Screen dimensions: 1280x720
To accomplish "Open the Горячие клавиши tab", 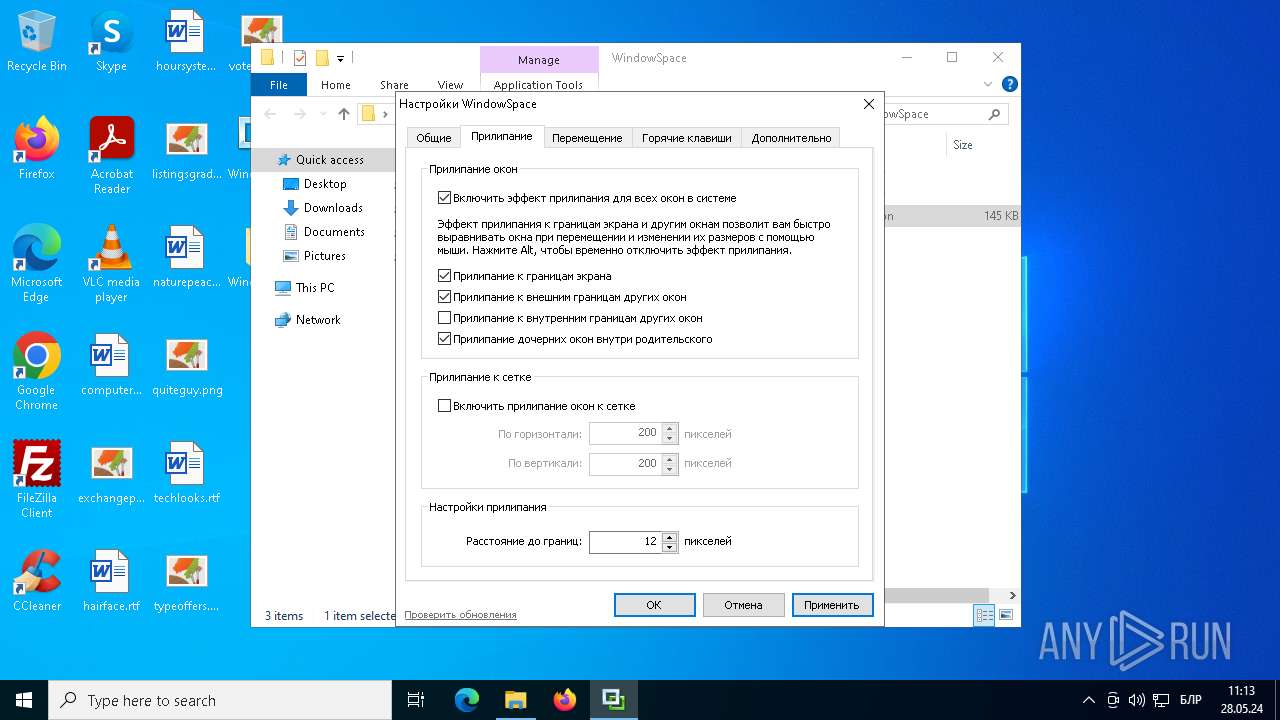I will click(687, 138).
